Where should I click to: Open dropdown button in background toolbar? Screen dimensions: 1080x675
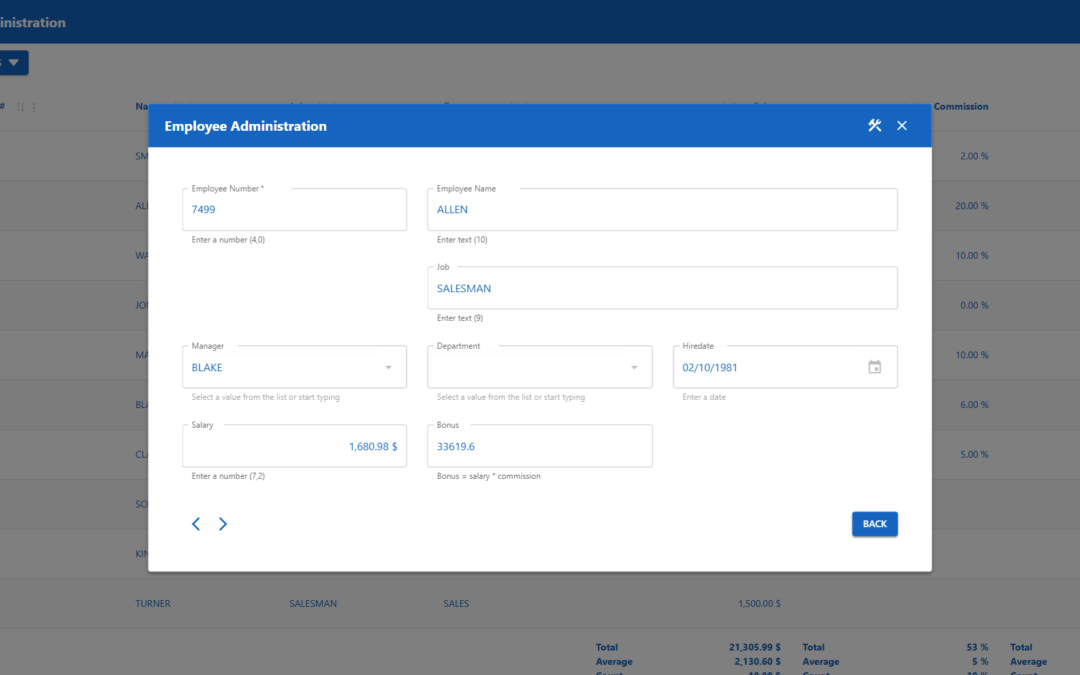pyautogui.click(x=13, y=63)
